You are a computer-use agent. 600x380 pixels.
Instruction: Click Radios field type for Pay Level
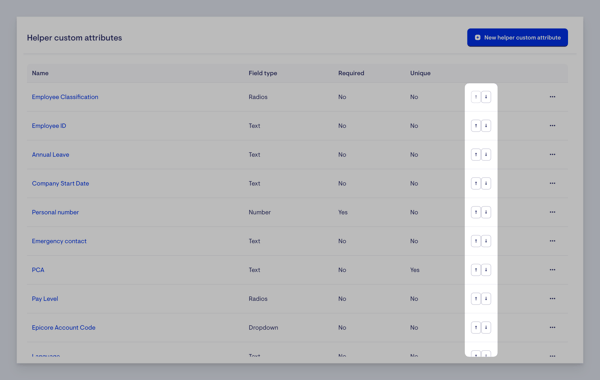[x=258, y=298]
